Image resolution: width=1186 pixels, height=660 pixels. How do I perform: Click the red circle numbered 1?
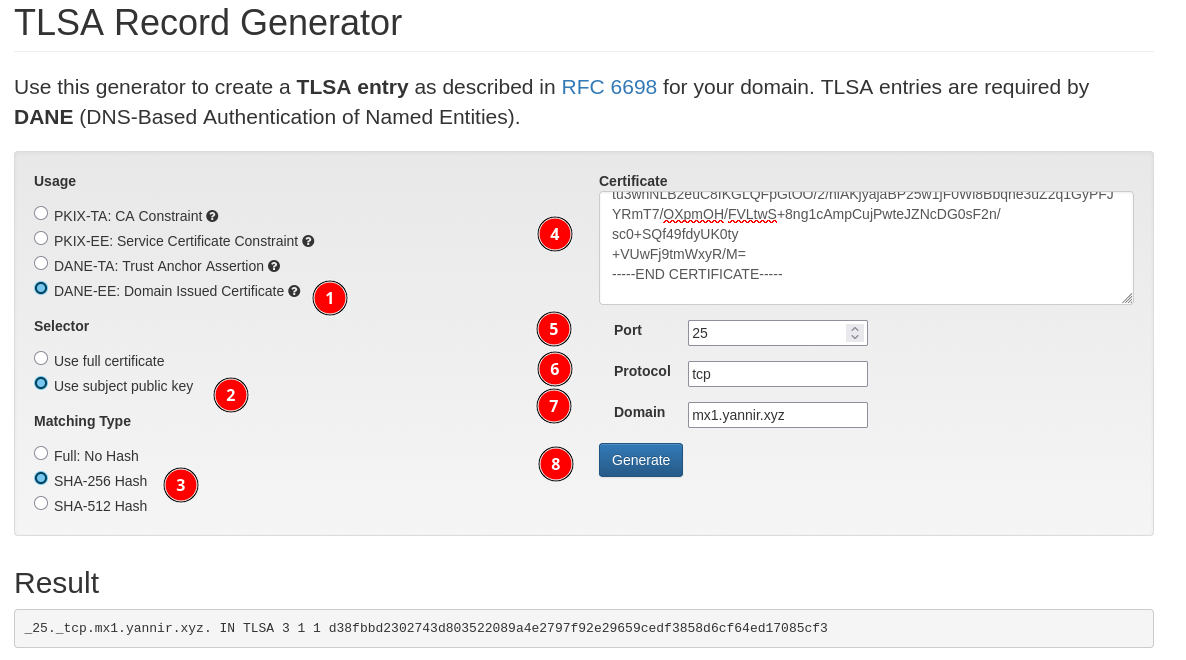[x=330, y=298]
